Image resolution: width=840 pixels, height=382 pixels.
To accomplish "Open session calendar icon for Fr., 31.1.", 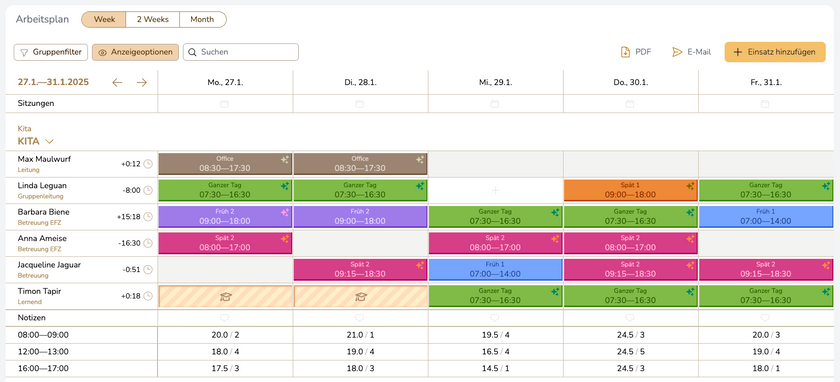I will (x=765, y=103).
